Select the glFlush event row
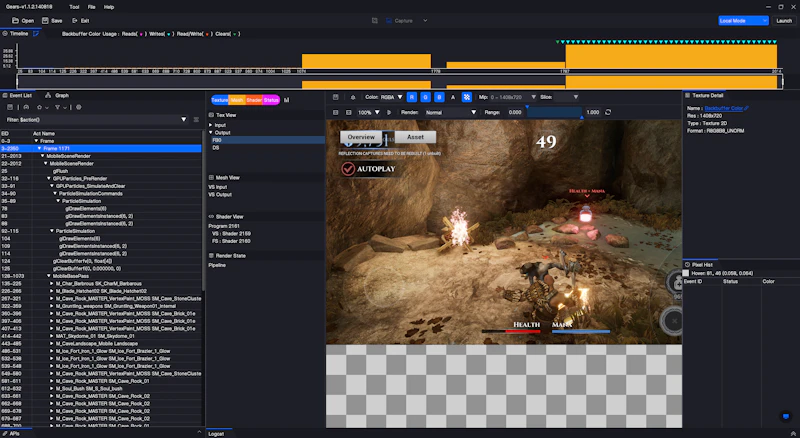The width and height of the screenshot is (800, 438). (x=101, y=171)
